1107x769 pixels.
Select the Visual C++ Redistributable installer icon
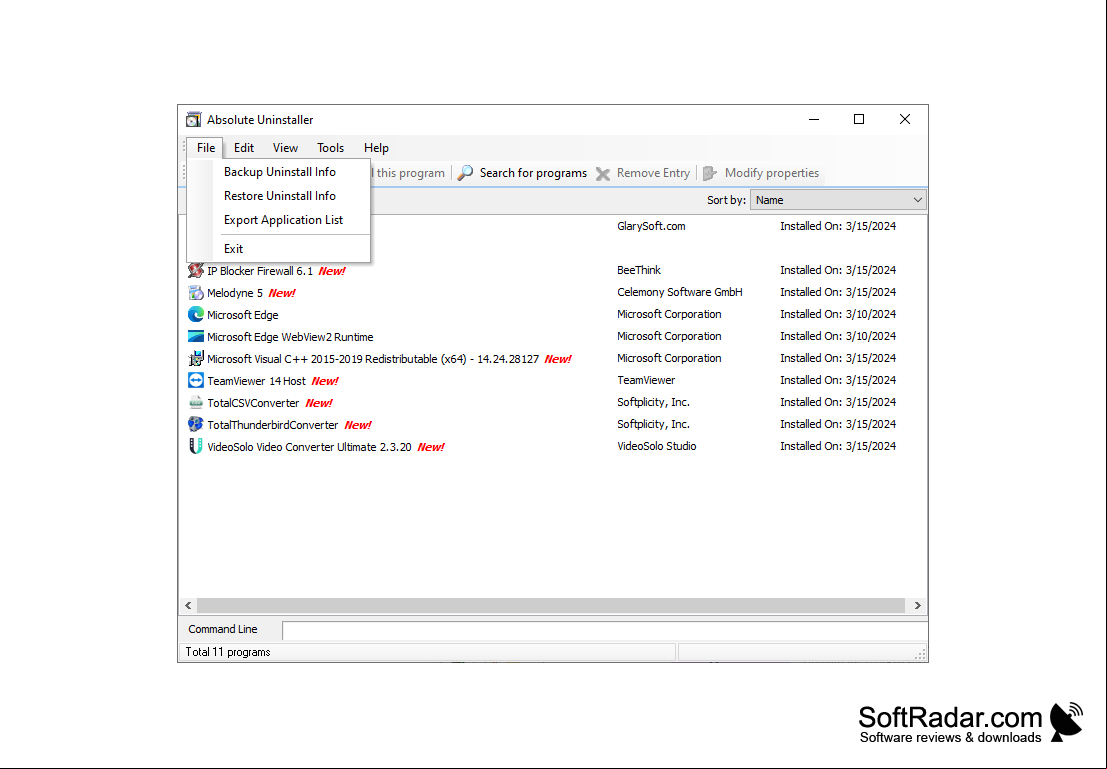[196, 359]
